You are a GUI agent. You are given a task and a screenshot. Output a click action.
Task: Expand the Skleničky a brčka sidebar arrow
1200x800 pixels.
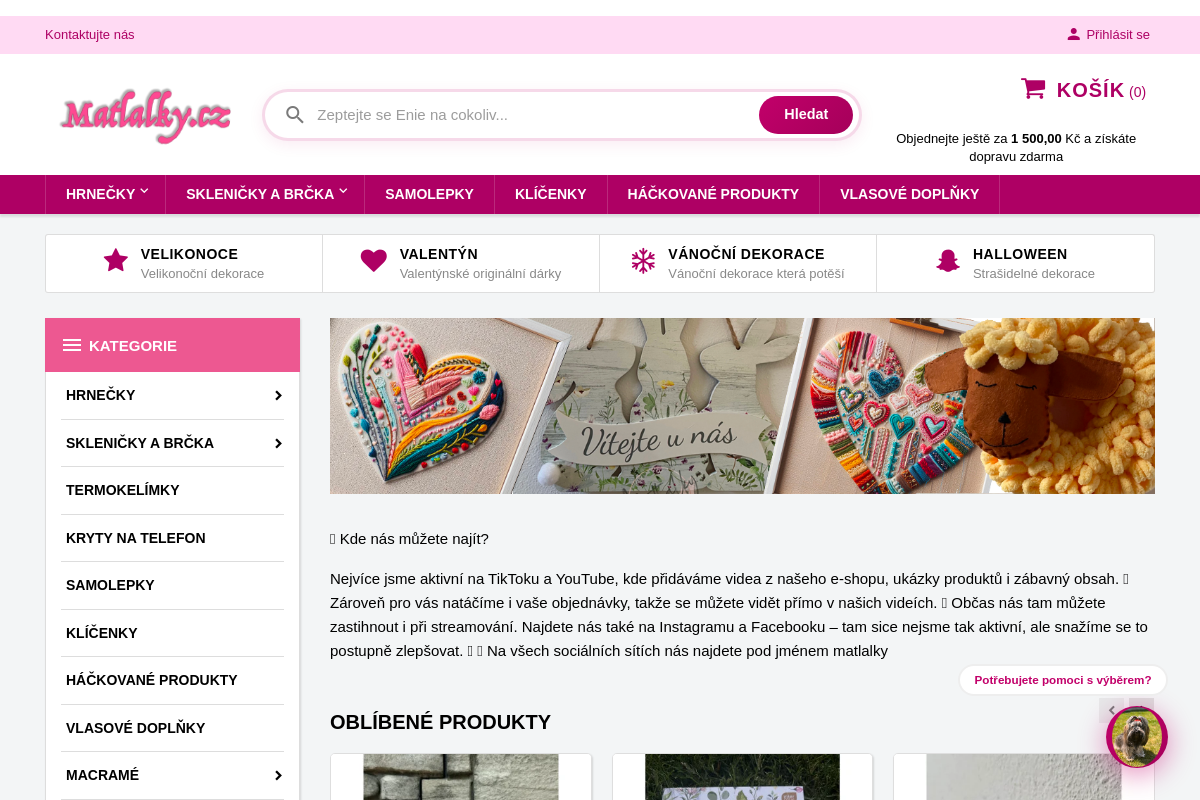(278, 443)
